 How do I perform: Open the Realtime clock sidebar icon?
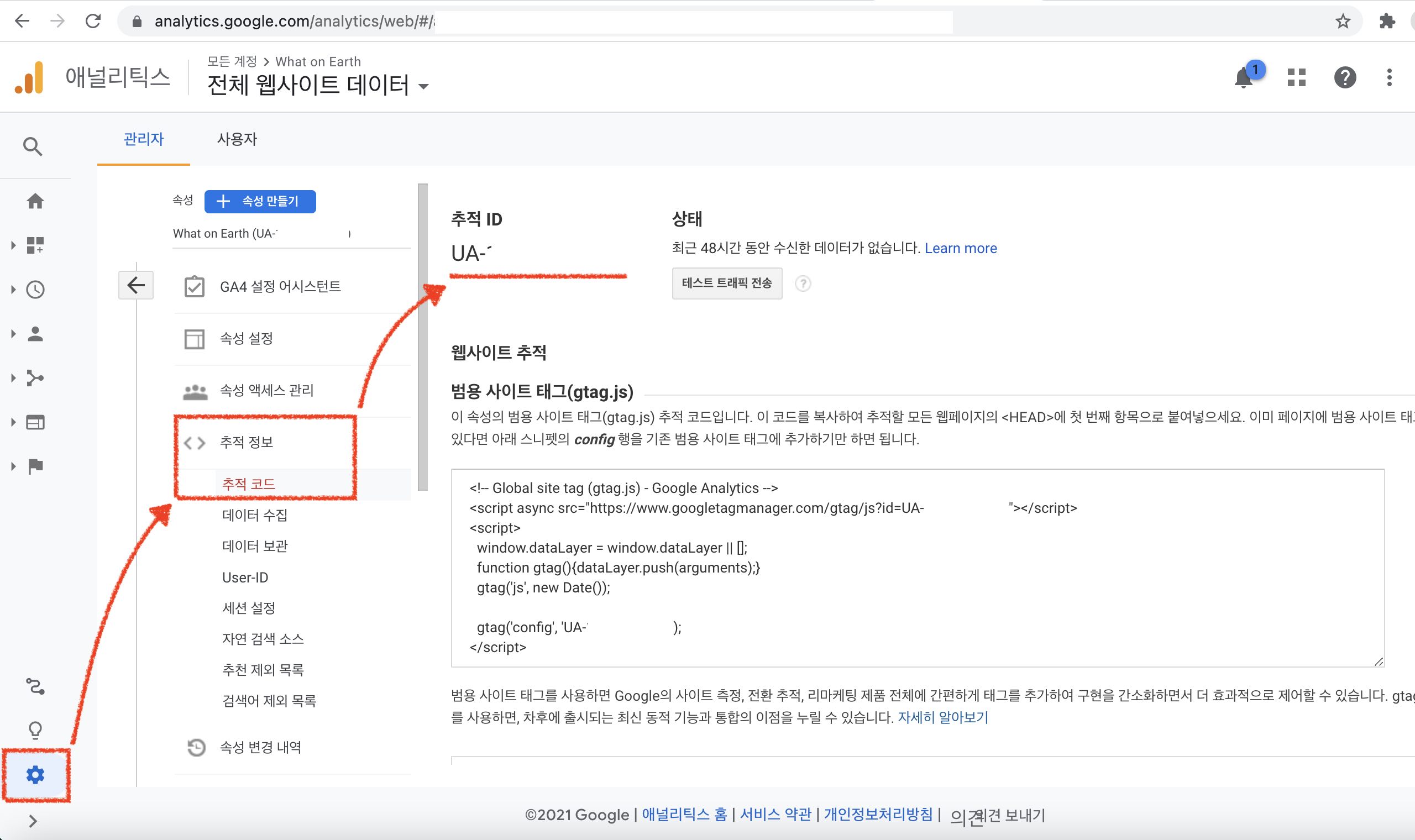pos(35,289)
